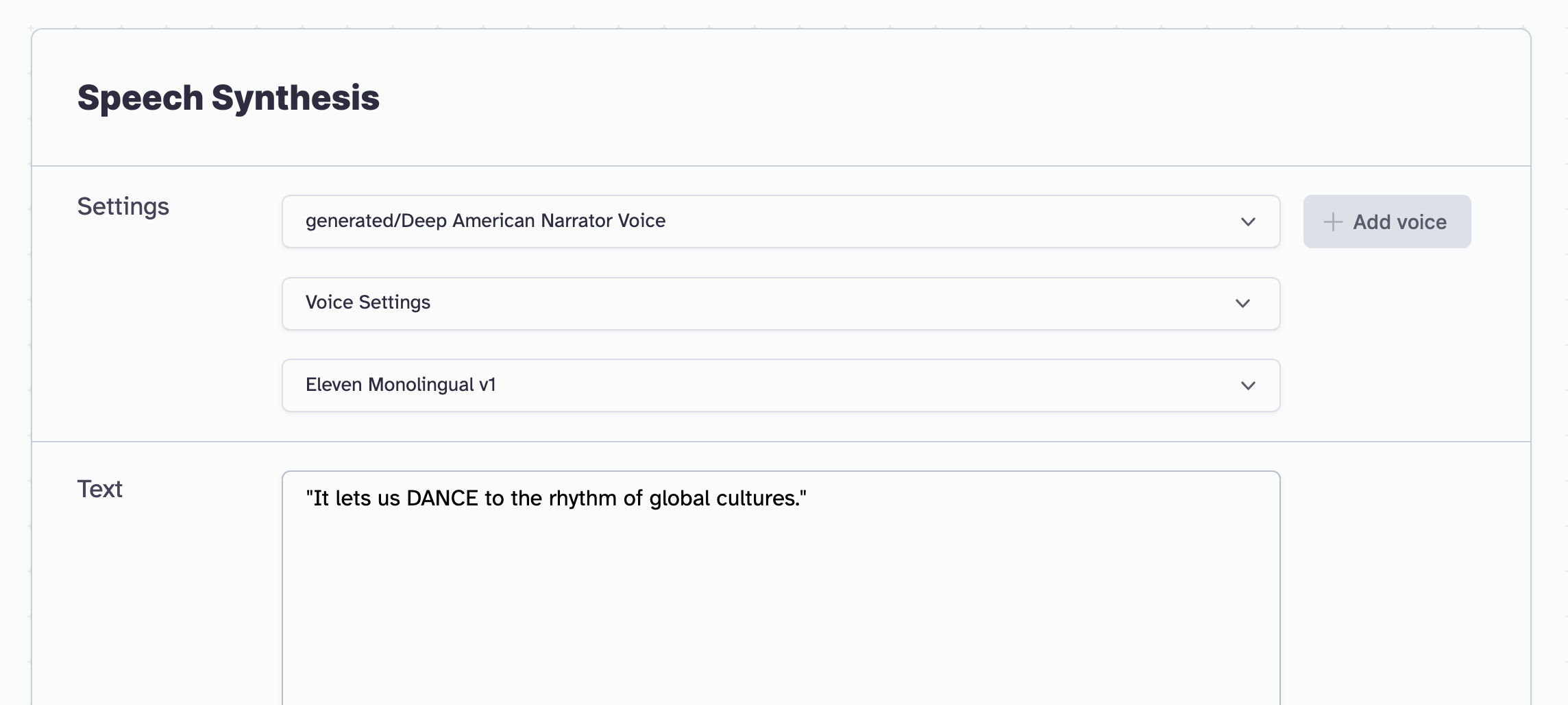Open the Eleven Monolingual v1 model dropdown
The width and height of the screenshot is (1568, 705).
point(781,385)
